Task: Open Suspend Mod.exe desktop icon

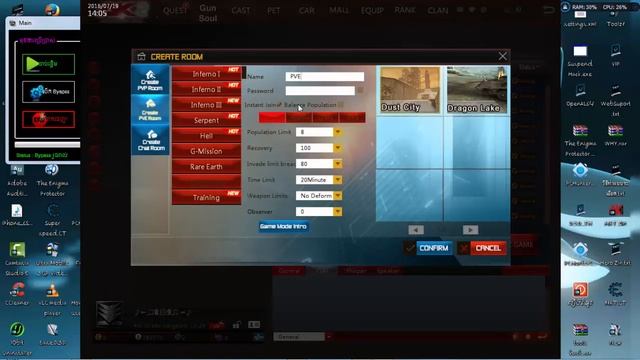Action: tap(580, 60)
